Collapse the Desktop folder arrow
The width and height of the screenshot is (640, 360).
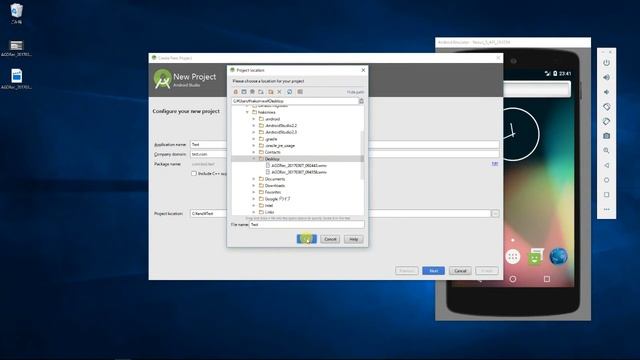click(x=253, y=159)
